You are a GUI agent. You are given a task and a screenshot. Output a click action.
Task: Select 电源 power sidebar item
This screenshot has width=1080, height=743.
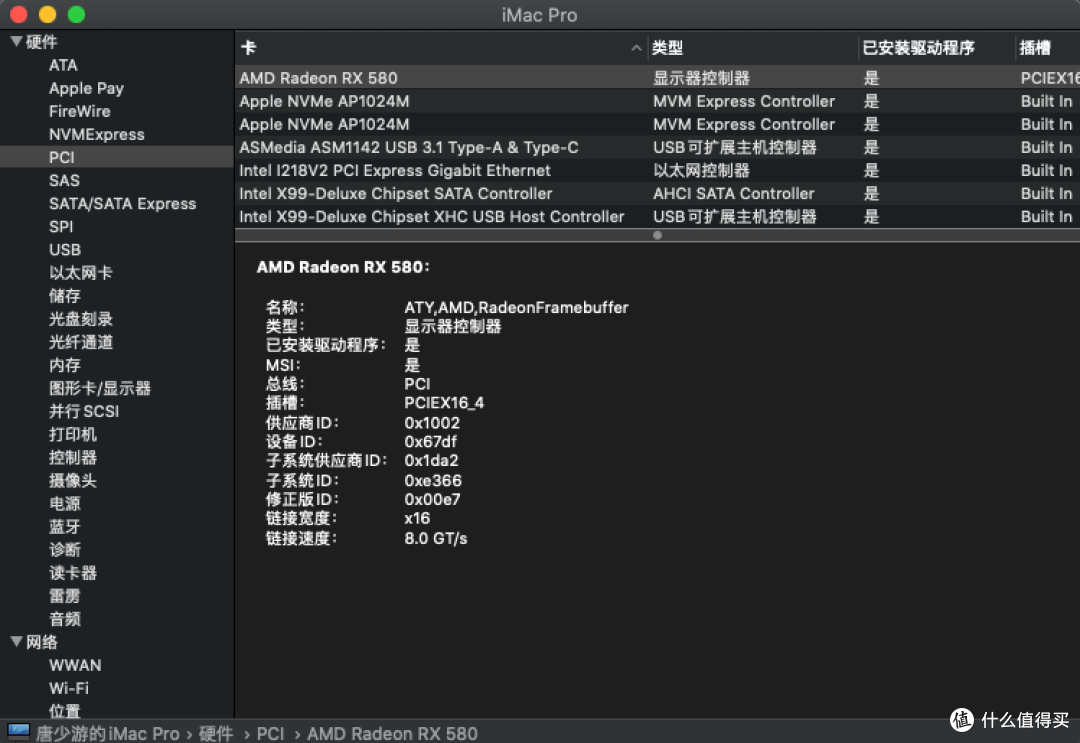(x=65, y=503)
